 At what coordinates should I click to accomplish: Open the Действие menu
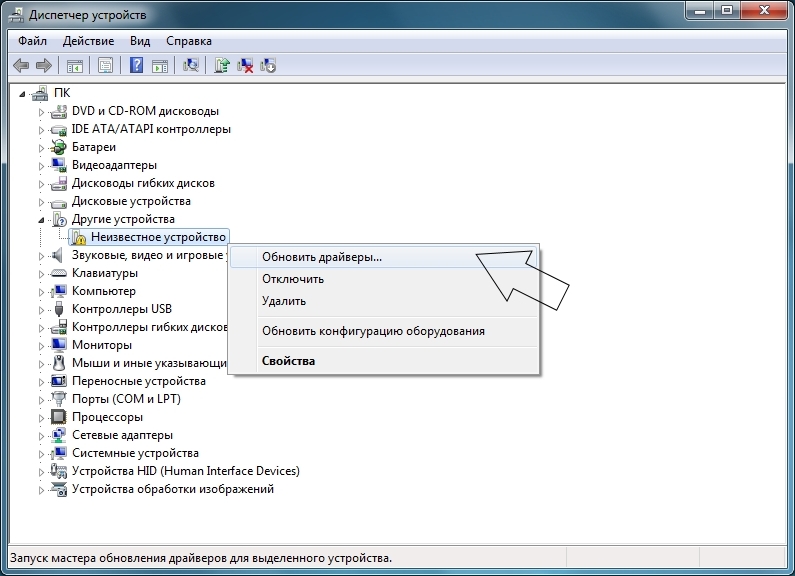coord(88,41)
